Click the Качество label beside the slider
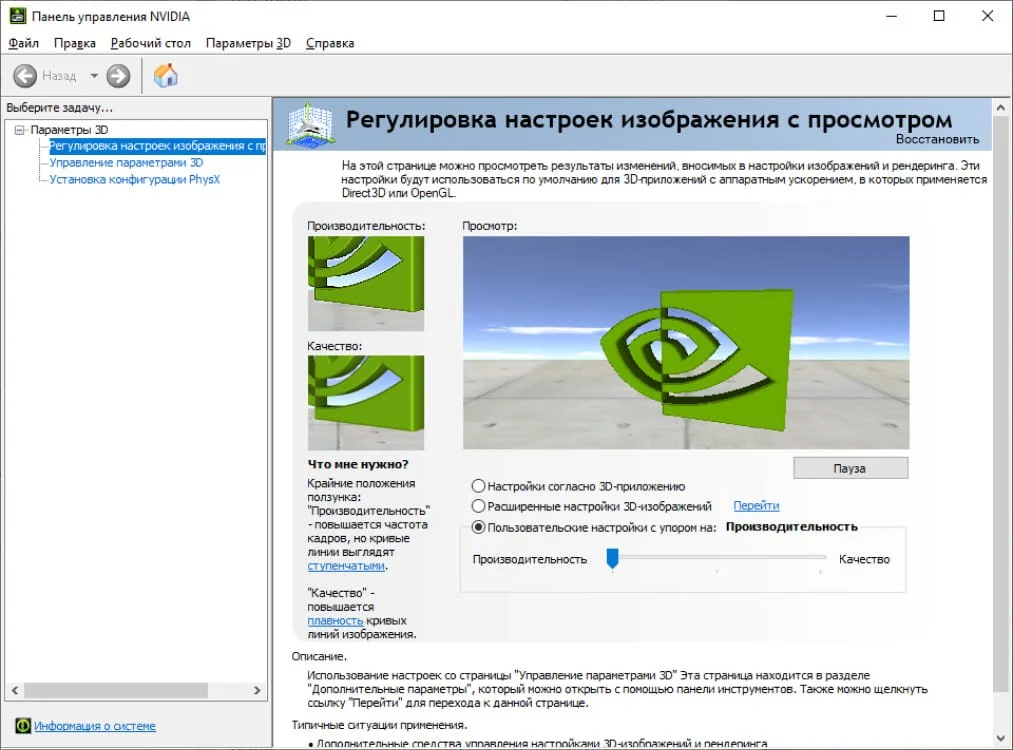 click(x=864, y=559)
